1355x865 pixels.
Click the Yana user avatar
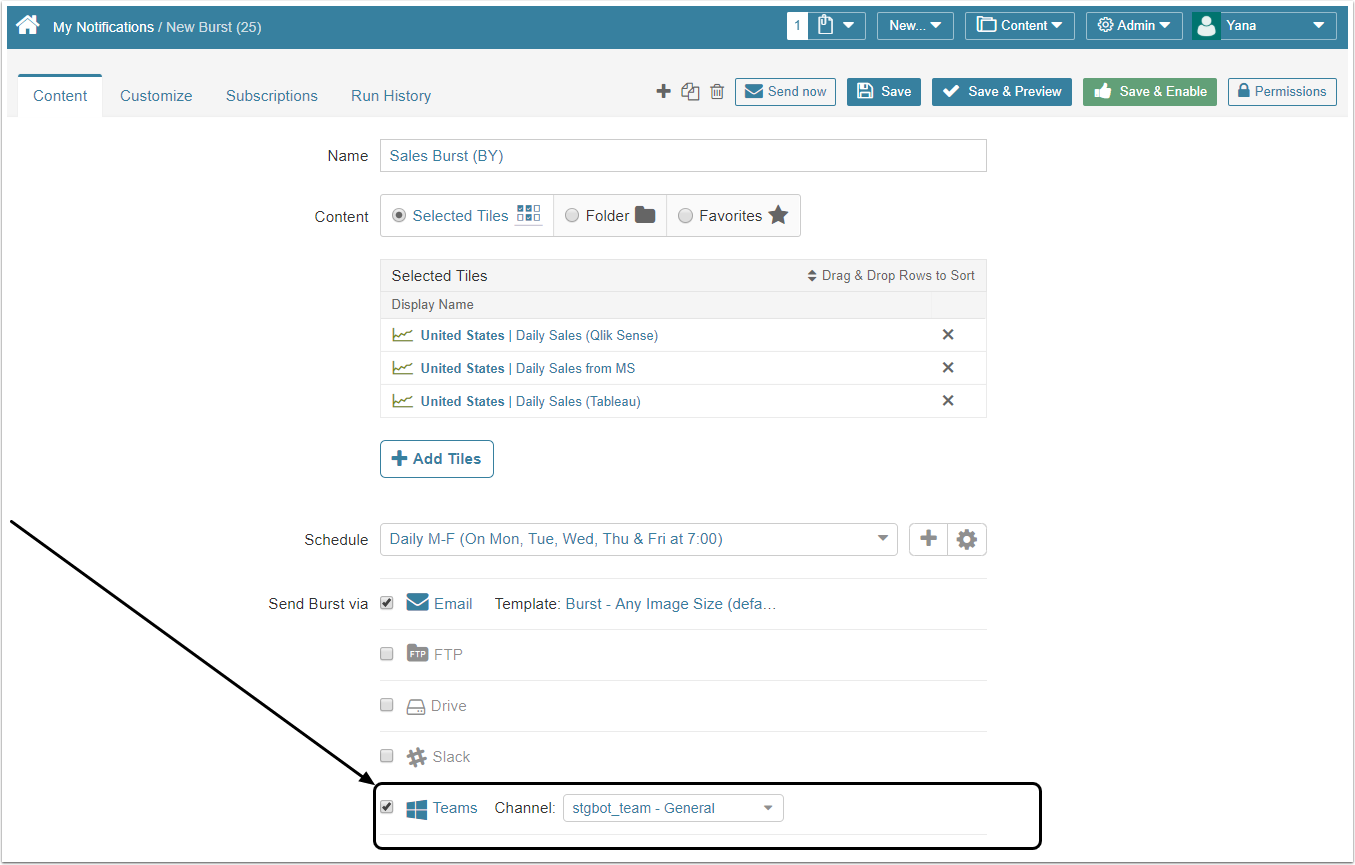tap(1207, 25)
